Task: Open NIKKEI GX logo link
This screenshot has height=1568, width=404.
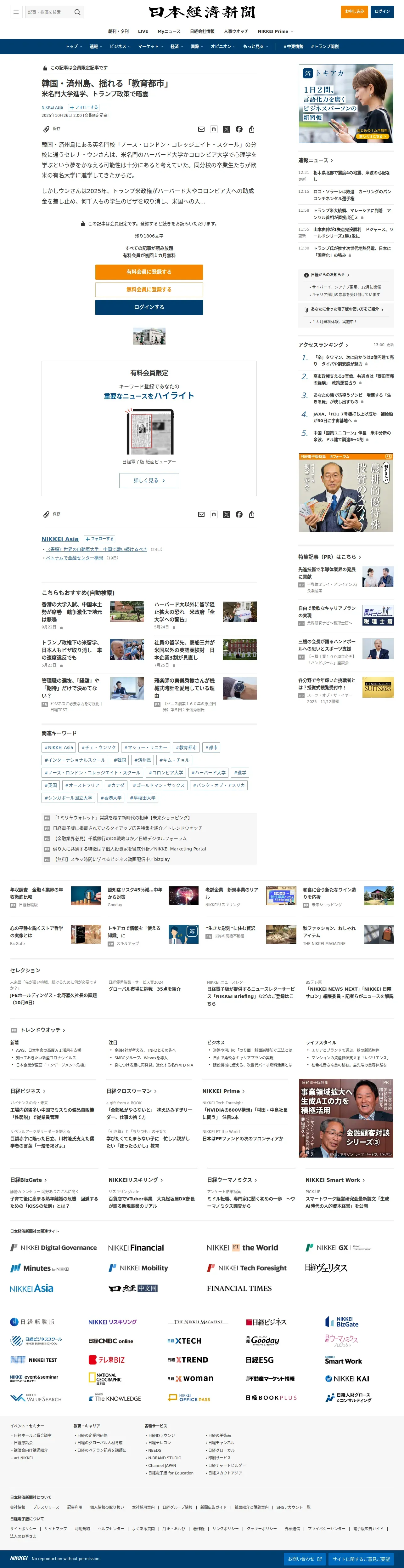Action: [x=338, y=1248]
